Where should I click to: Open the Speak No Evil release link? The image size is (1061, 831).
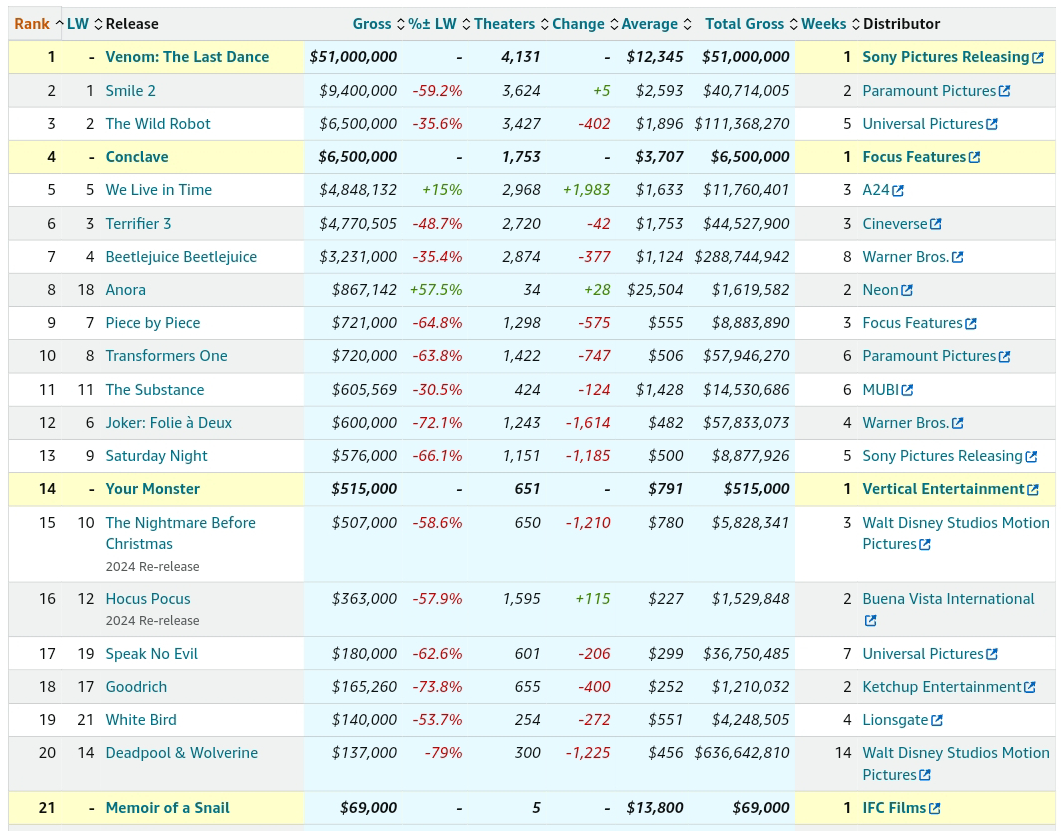point(152,654)
